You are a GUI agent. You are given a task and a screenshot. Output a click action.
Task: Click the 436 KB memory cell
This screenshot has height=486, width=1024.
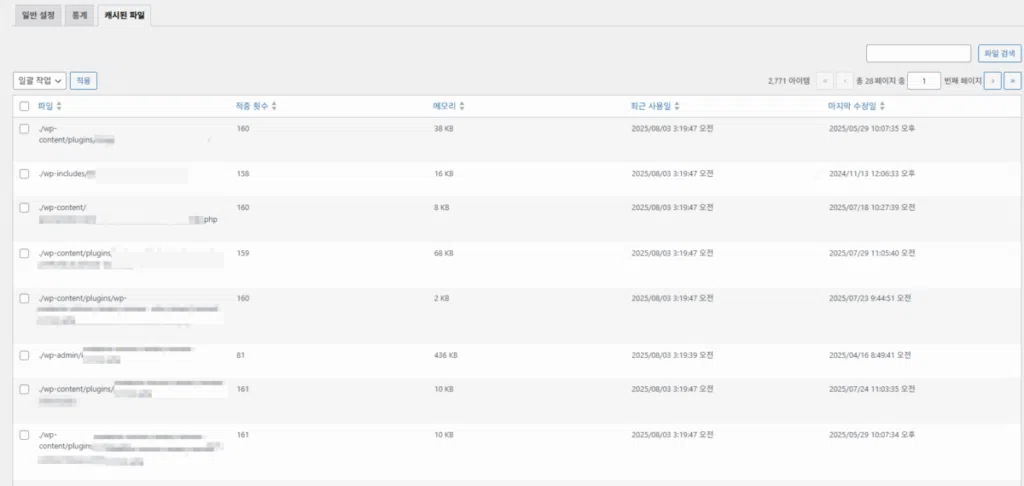(x=446, y=355)
